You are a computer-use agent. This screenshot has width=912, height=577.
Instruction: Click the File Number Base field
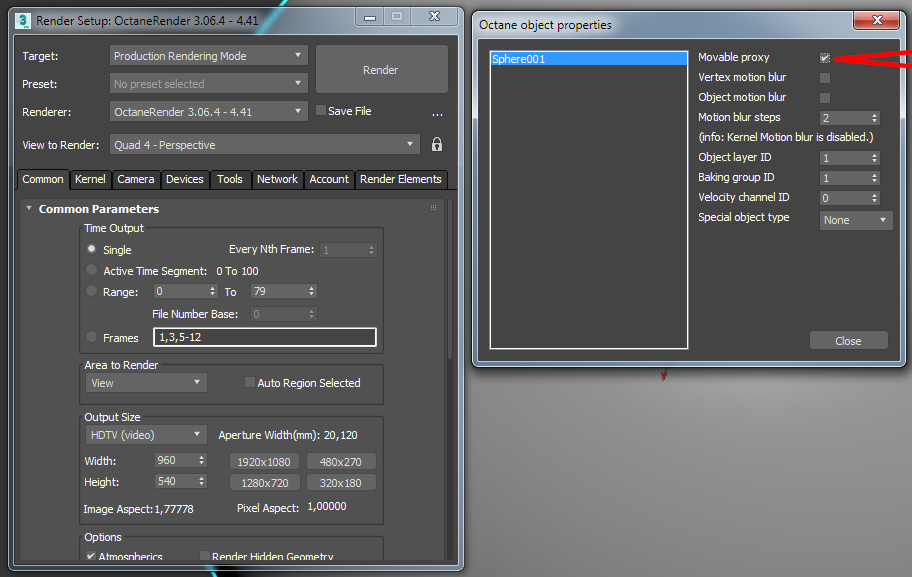point(283,314)
